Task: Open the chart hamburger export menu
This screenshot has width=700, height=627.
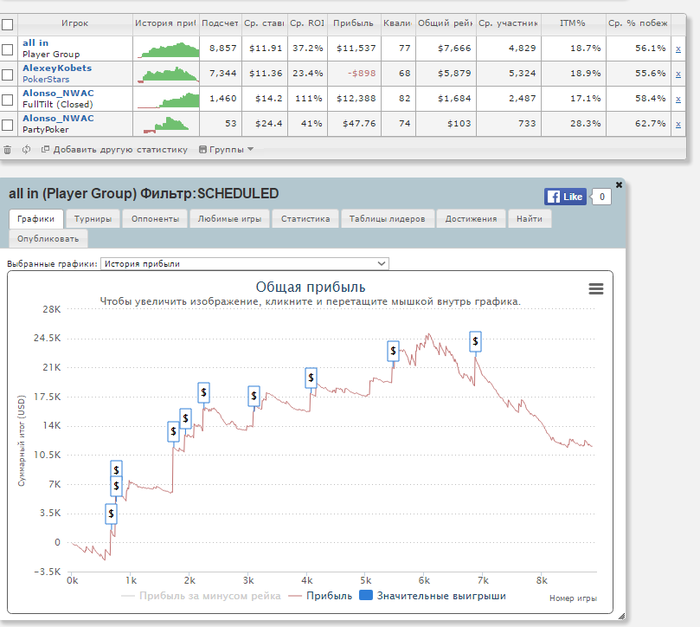Action: click(596, 289)
